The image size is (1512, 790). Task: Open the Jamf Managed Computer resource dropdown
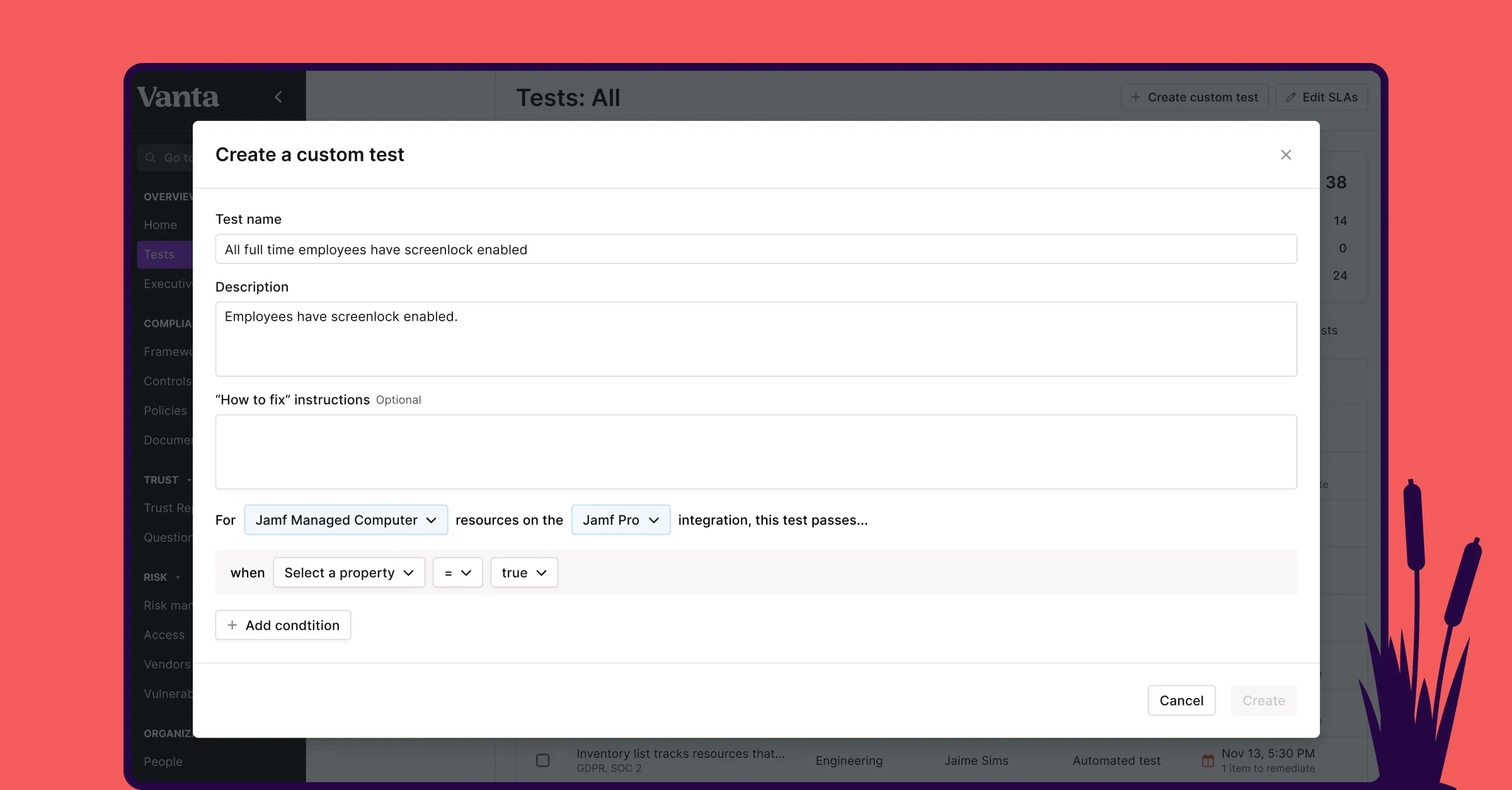click(345, 520)
